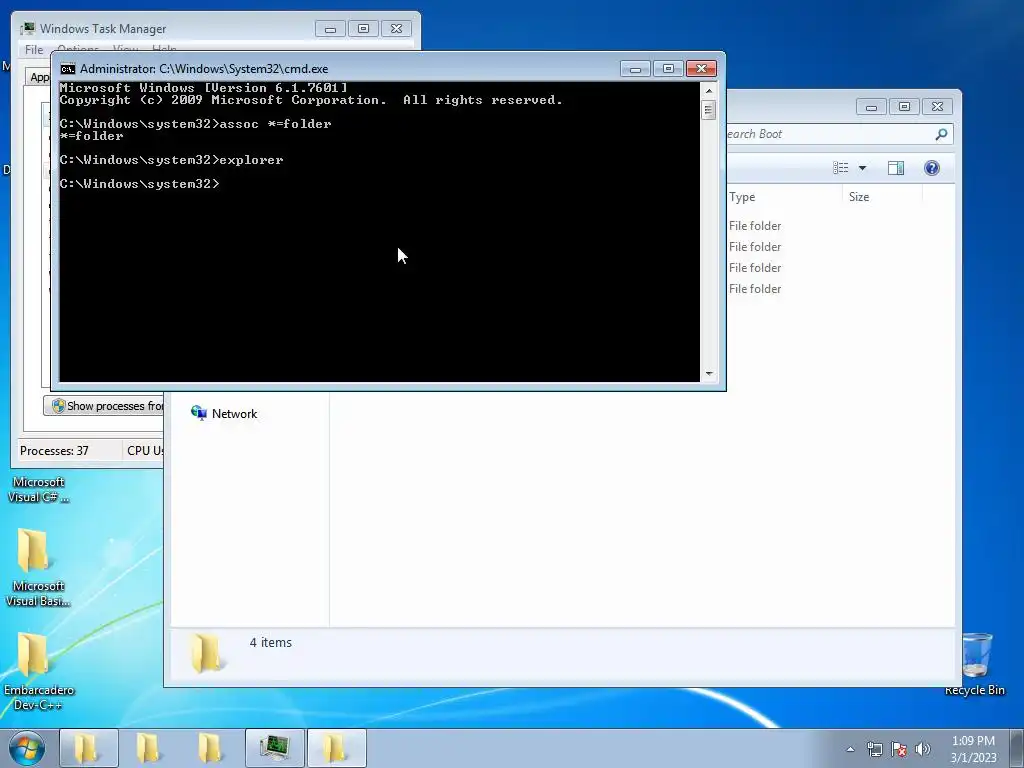
Task: Close the Explorer window
Action: pos(938,106)
